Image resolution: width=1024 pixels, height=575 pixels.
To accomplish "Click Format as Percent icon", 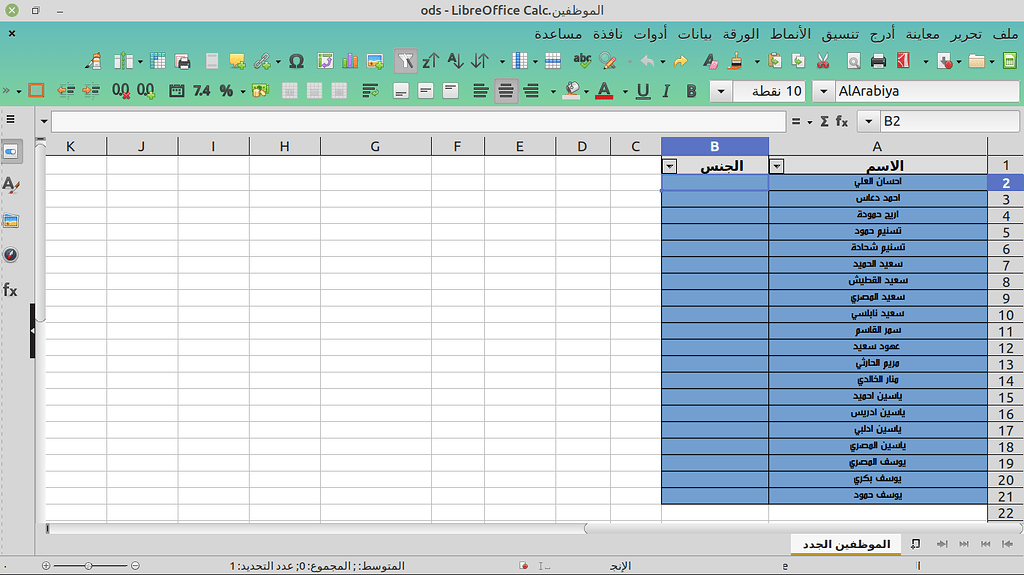I will (227, 91).
